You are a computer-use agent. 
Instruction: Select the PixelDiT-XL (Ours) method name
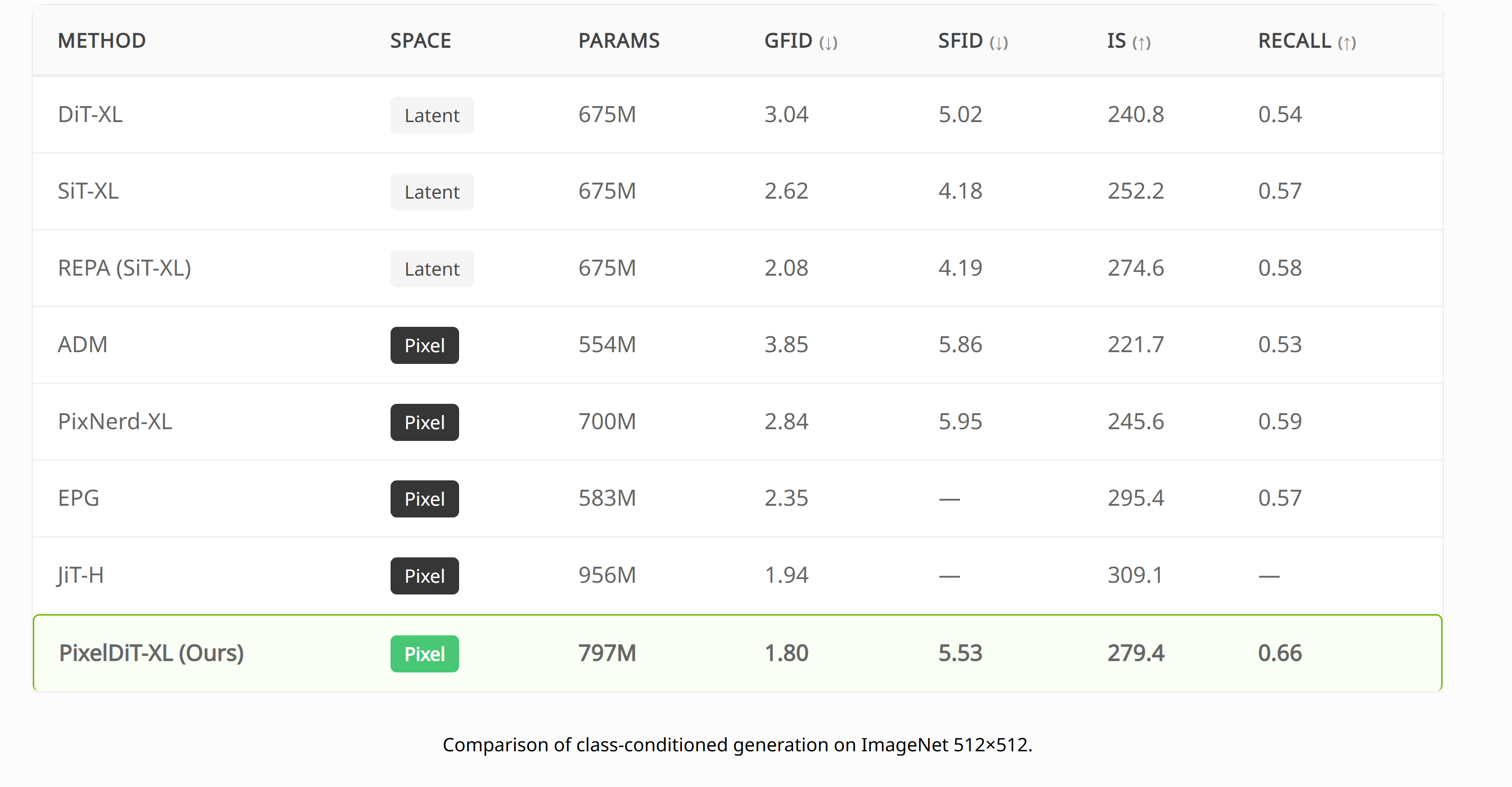(152, 653)
